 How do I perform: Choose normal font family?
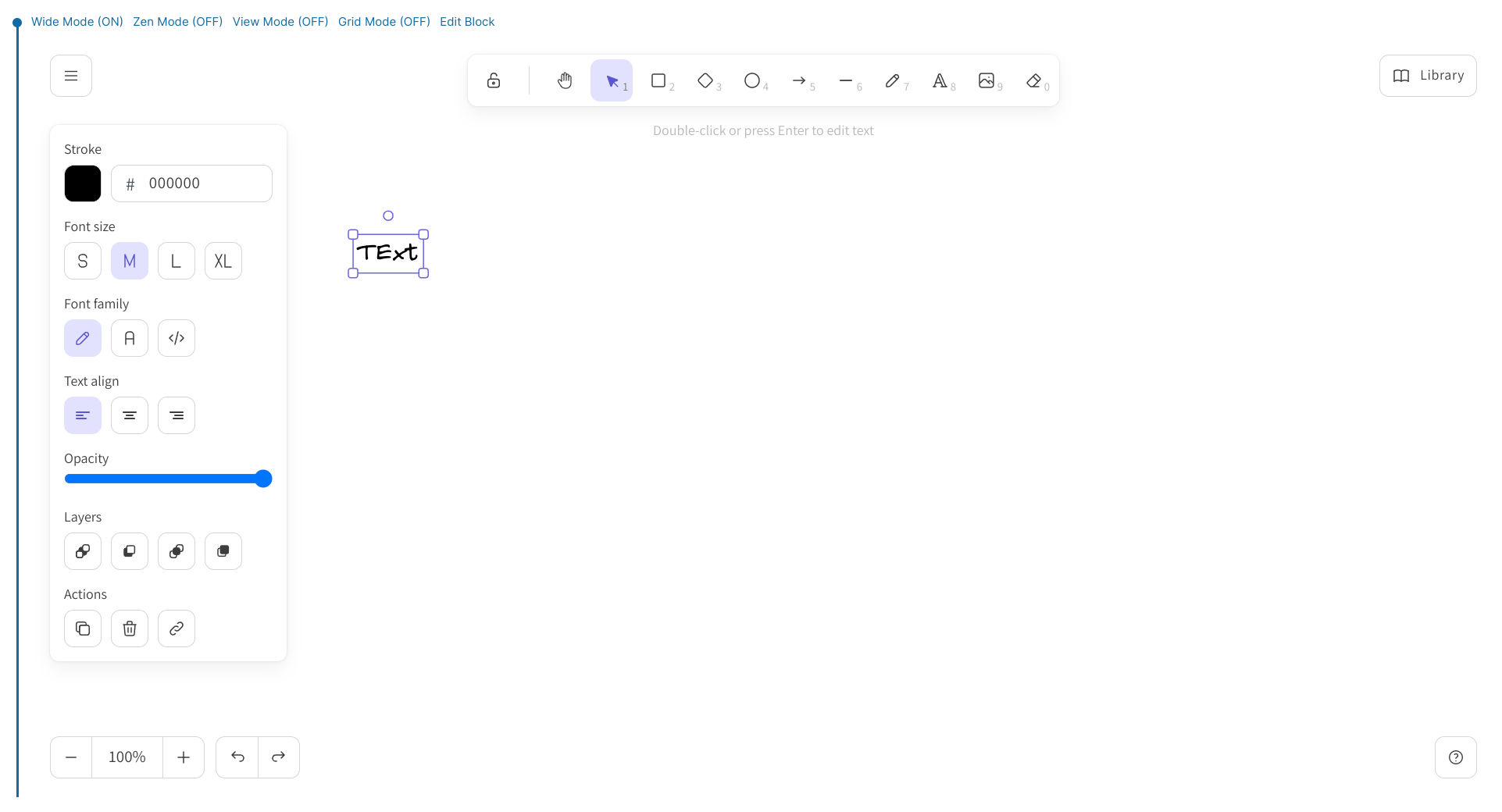(130, 338)
